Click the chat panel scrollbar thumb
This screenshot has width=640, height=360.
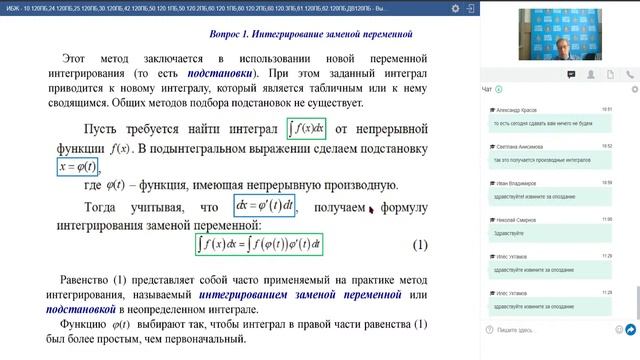[638, 303]
